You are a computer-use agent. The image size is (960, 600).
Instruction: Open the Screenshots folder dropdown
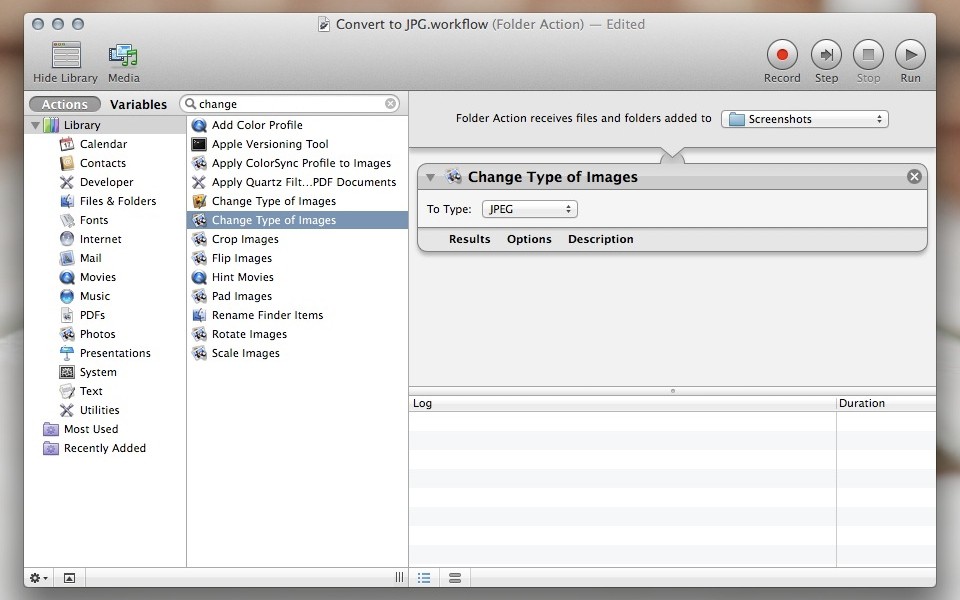[x=805, y=119]
